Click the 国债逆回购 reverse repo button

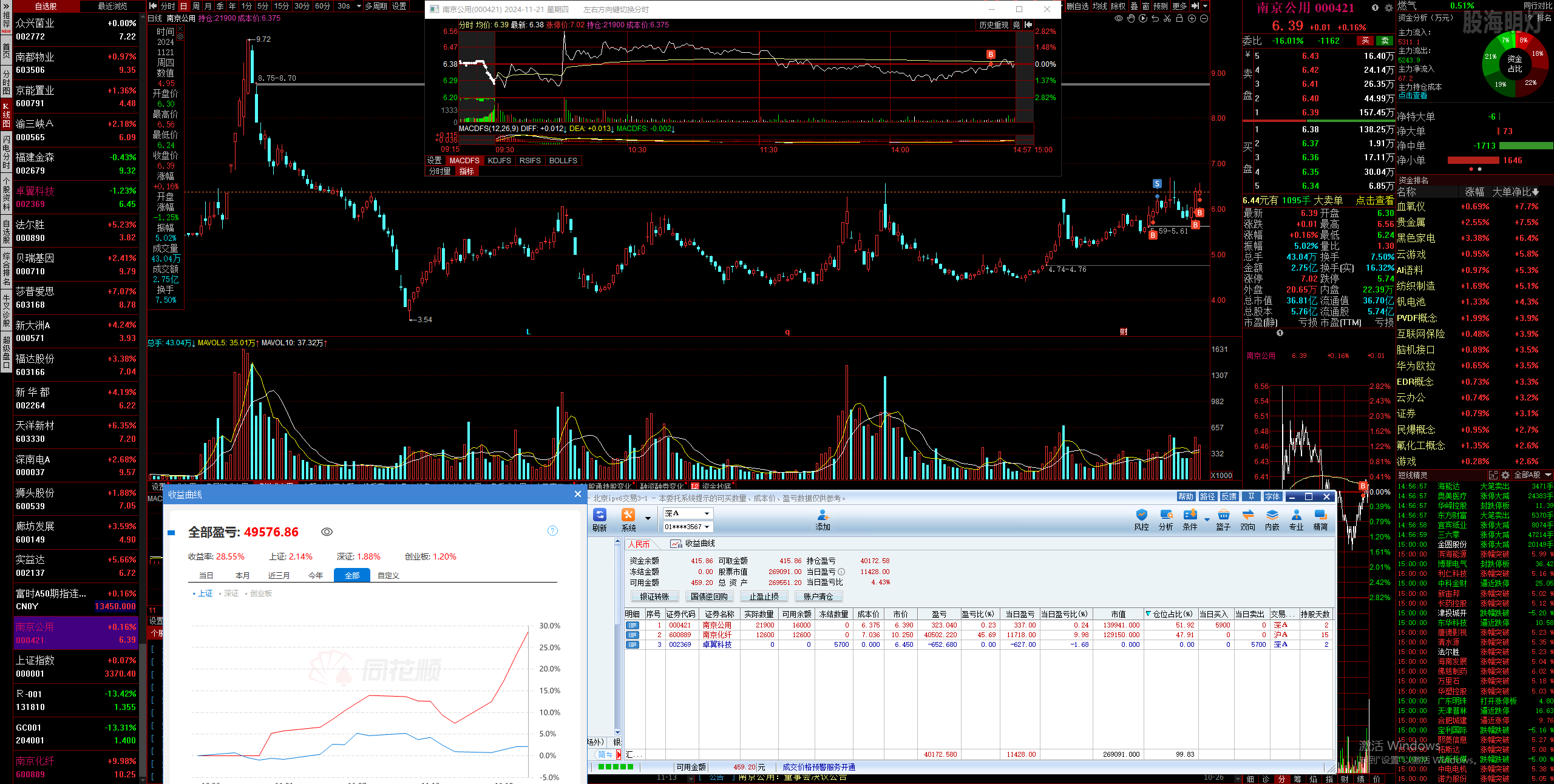click(709, 596)
